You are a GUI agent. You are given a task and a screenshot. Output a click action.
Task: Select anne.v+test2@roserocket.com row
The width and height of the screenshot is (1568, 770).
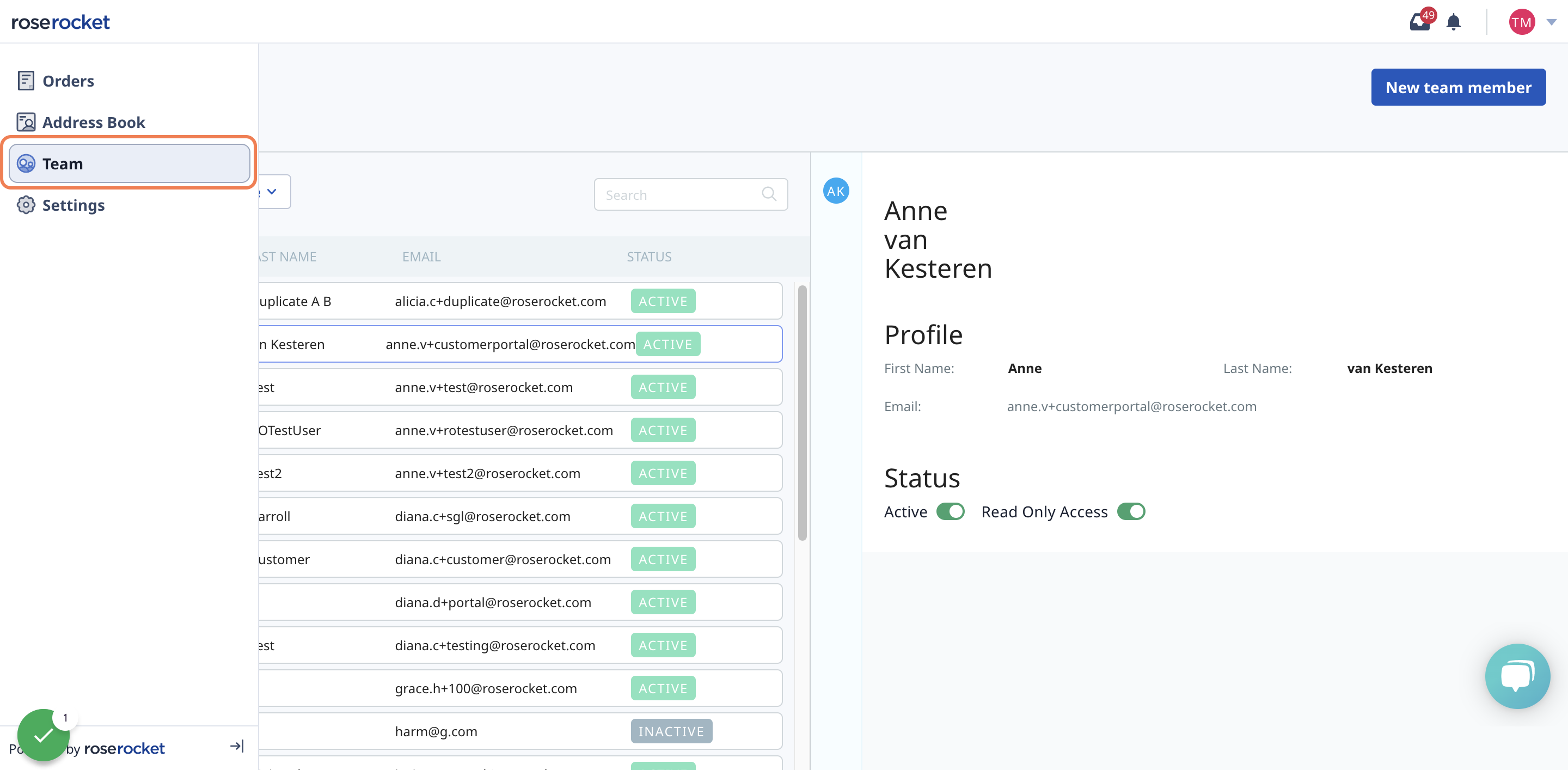[x=520, y=473]
